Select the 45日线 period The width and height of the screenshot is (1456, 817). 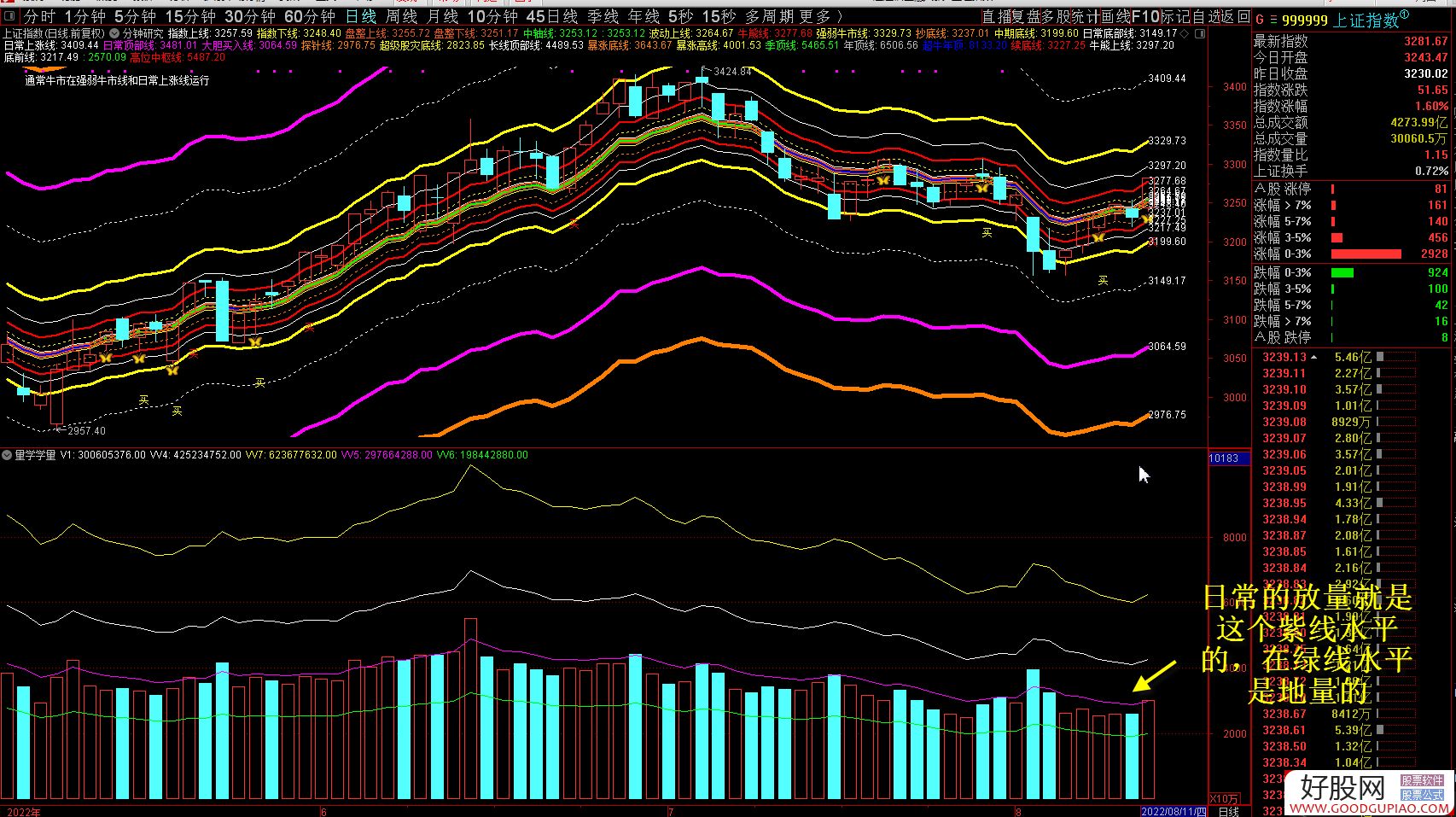(x=552, y=16)
